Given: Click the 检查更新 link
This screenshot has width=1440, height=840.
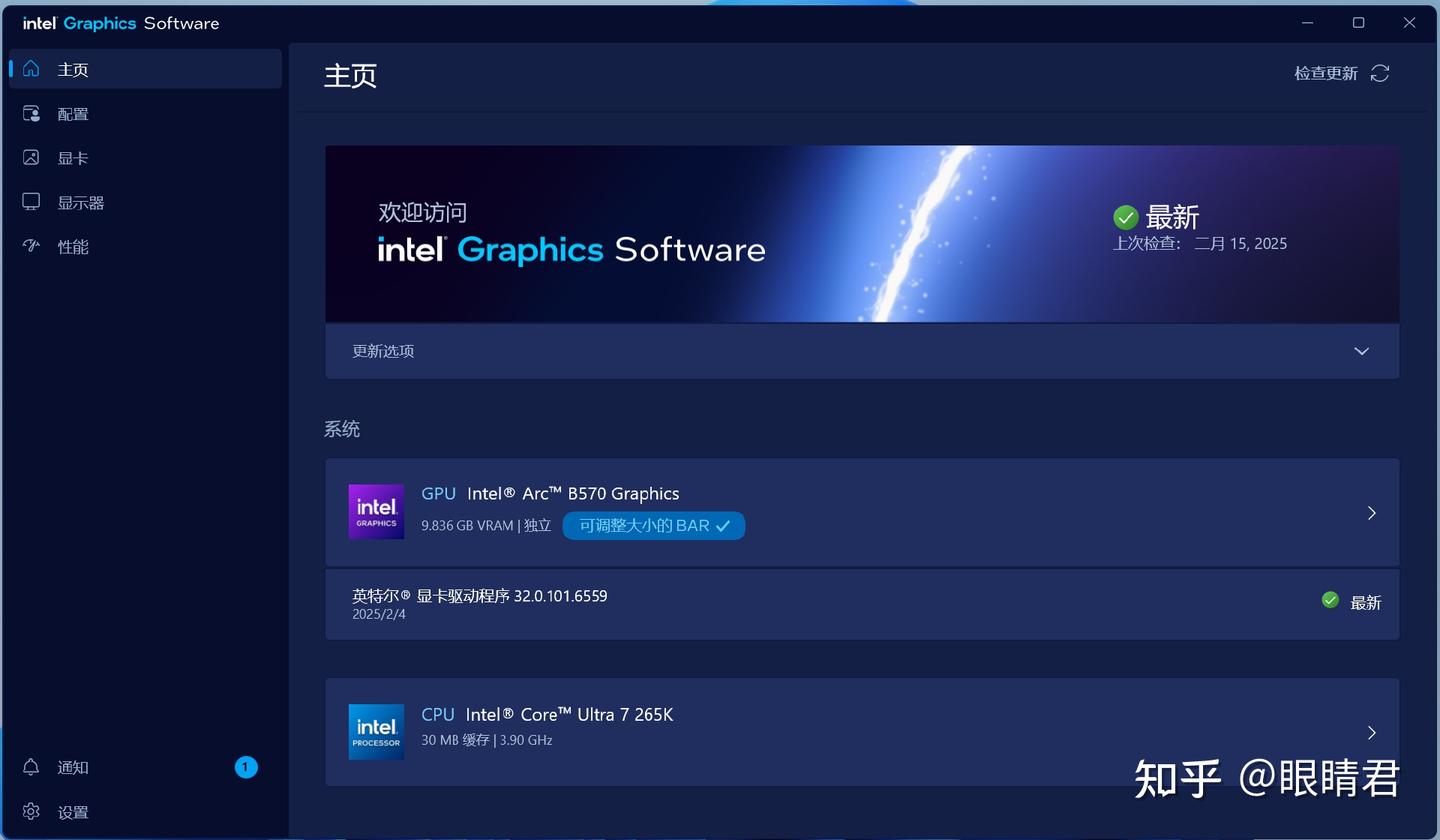Looking at the screenshot, I should tap(1325, 73).
